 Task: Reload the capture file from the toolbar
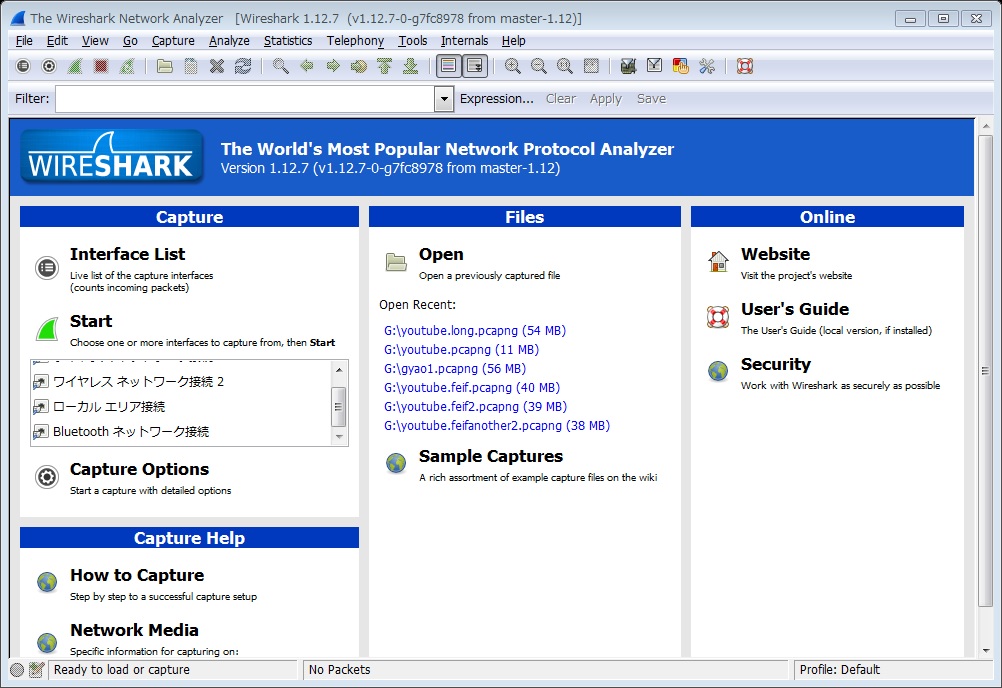pyautogui.click(x=243, y=66)
